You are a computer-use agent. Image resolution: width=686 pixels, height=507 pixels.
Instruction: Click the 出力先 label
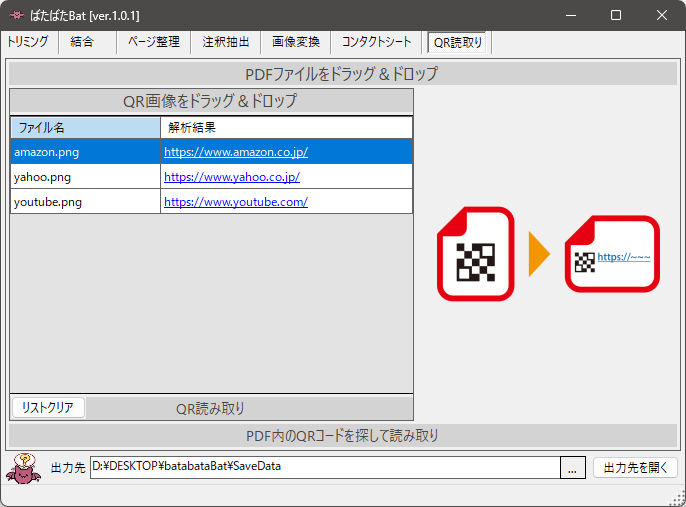[68, 468]
